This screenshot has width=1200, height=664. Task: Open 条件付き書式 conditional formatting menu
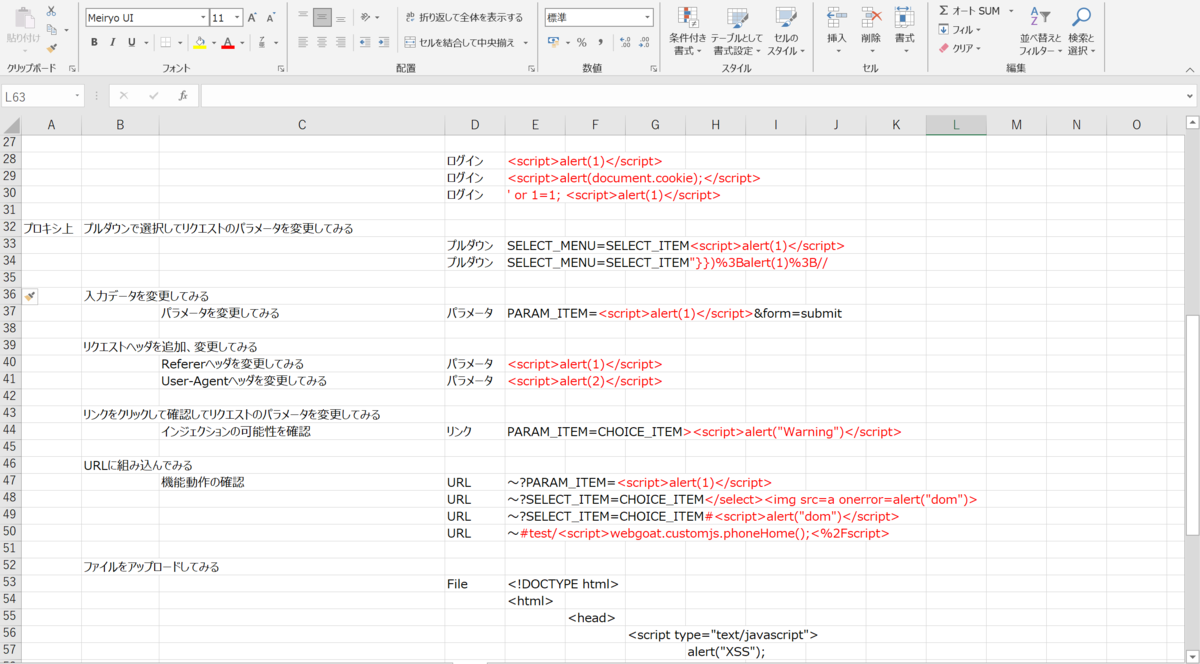click(687, 31)
